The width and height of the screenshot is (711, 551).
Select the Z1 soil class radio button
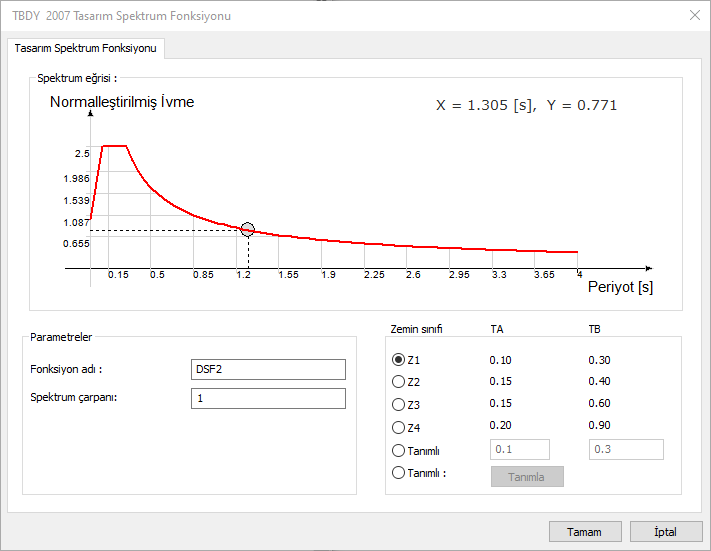(x=398, y=360)
